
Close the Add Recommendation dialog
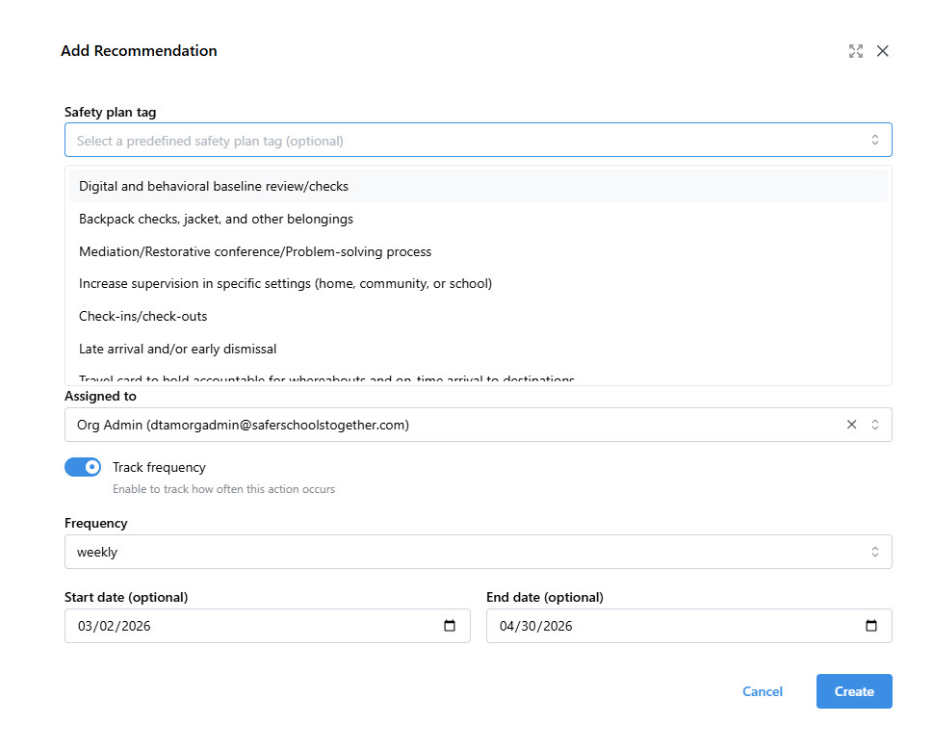click(882, 51)
